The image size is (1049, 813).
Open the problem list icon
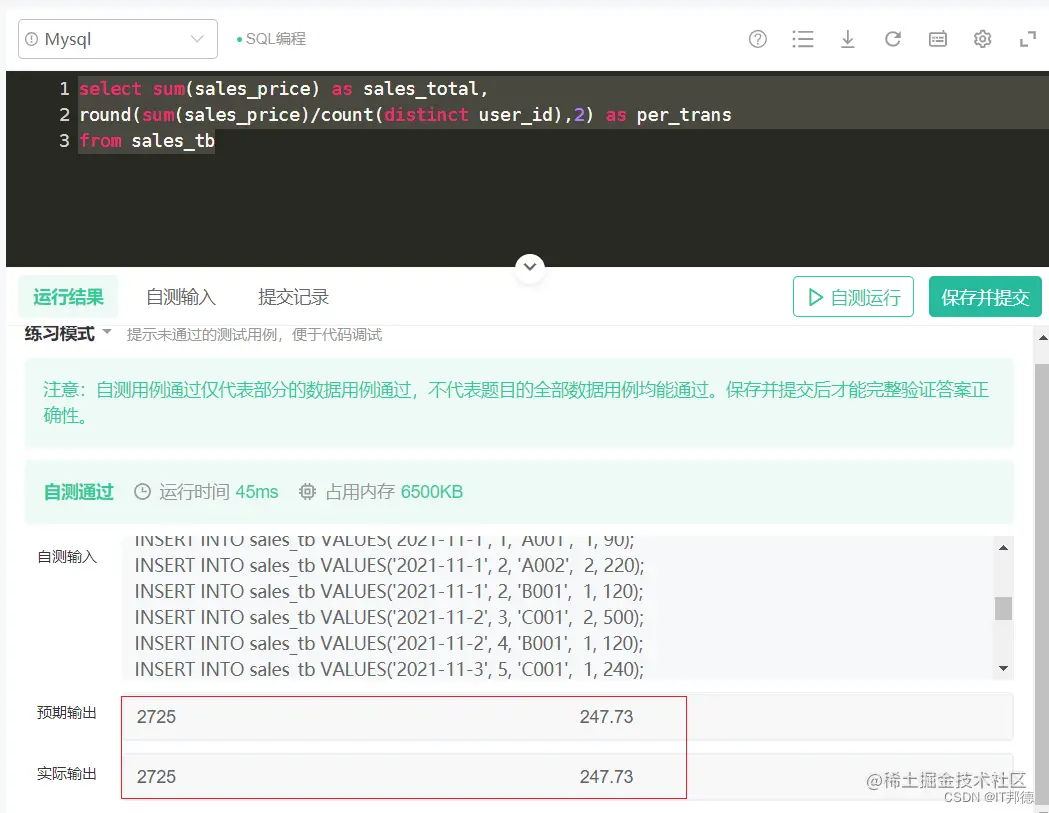click(x=802, y=39)
